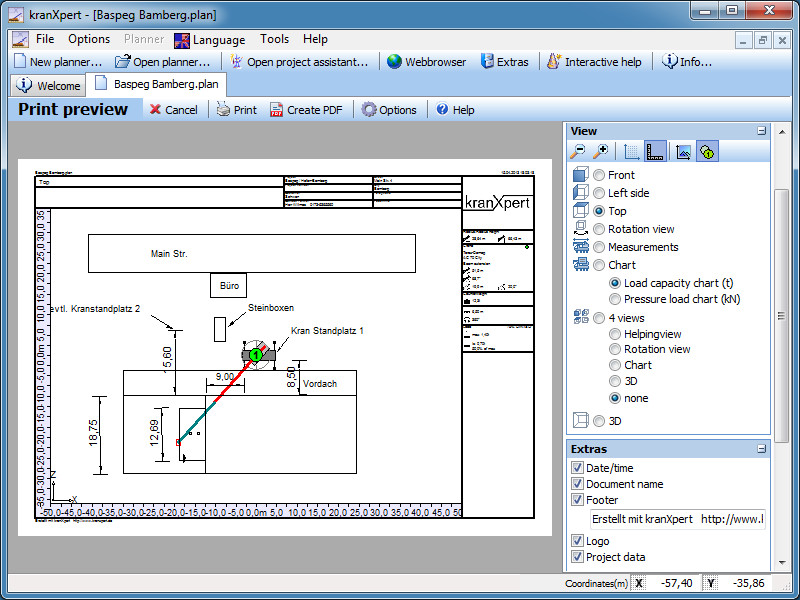Disable the Logo checkbox
Image resolution: width=800 pixels, height=600 pixels.
[577, 541]
